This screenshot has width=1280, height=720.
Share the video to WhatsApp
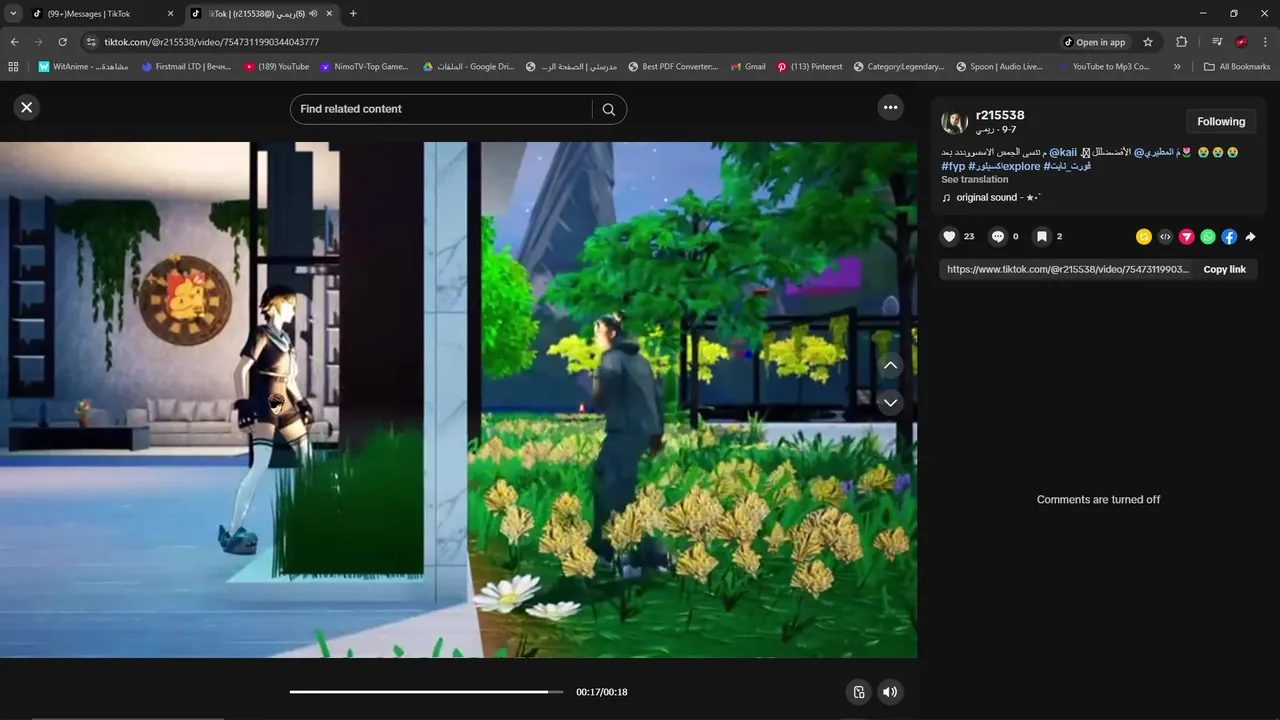[x=1208, y=237]
